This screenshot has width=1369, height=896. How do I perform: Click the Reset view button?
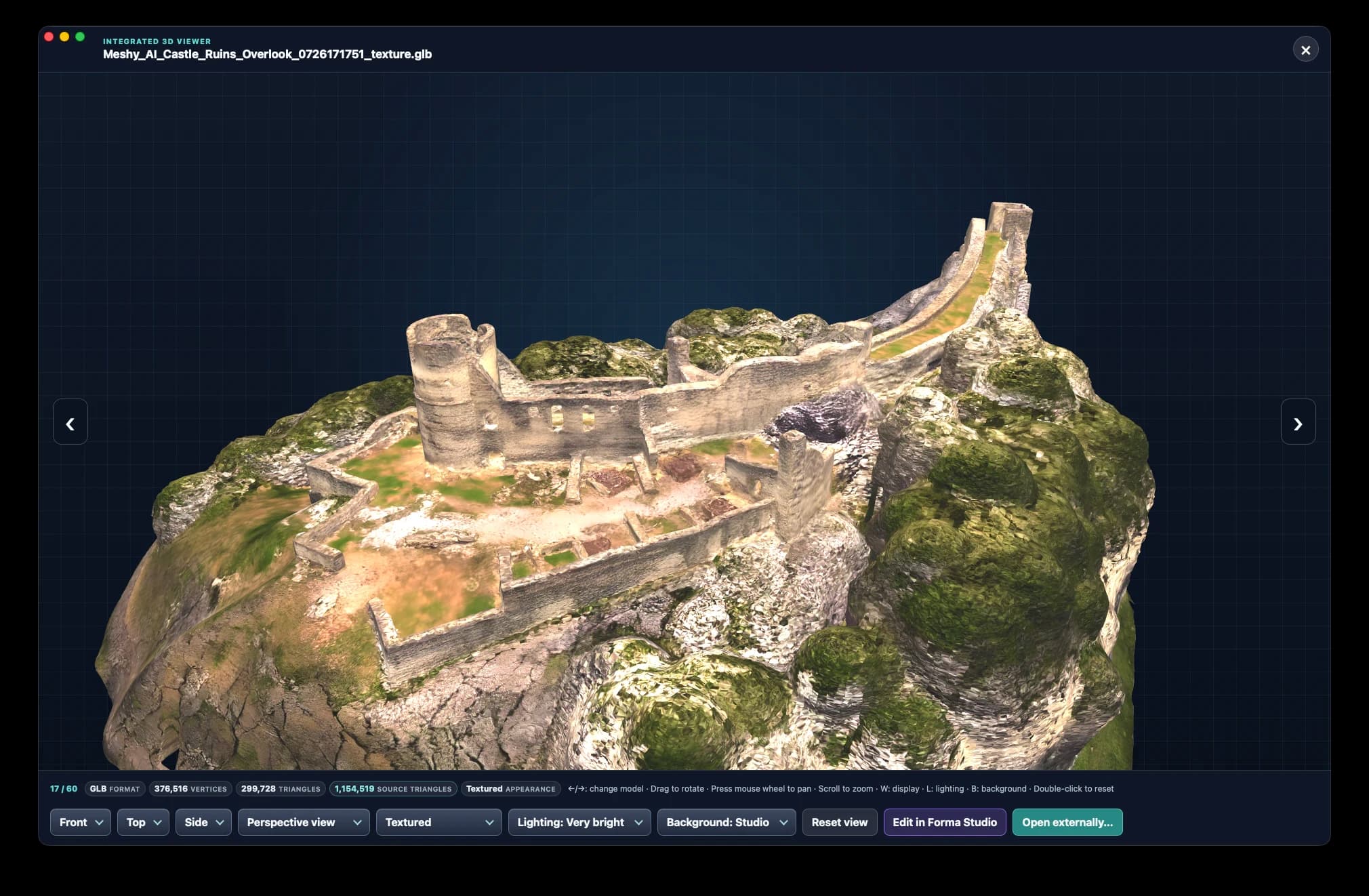[840, 822]
